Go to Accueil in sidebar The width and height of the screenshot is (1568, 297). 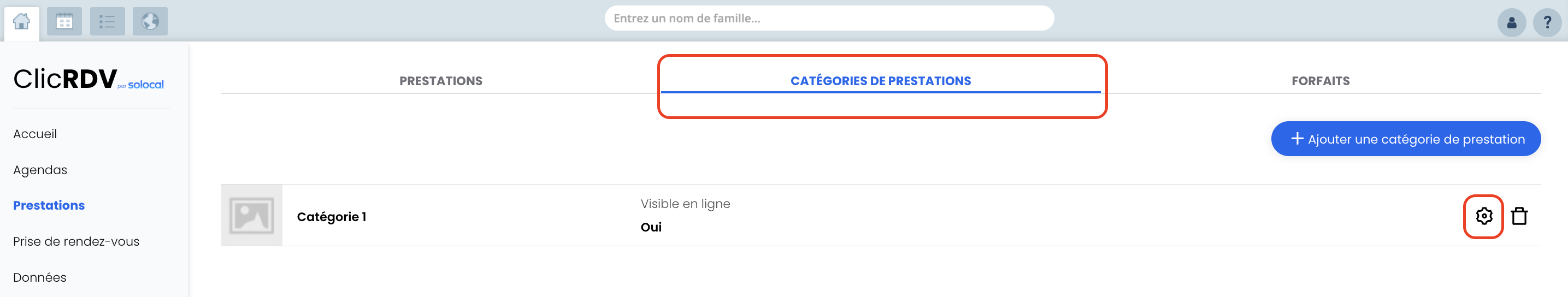click(x=35, y=134)
